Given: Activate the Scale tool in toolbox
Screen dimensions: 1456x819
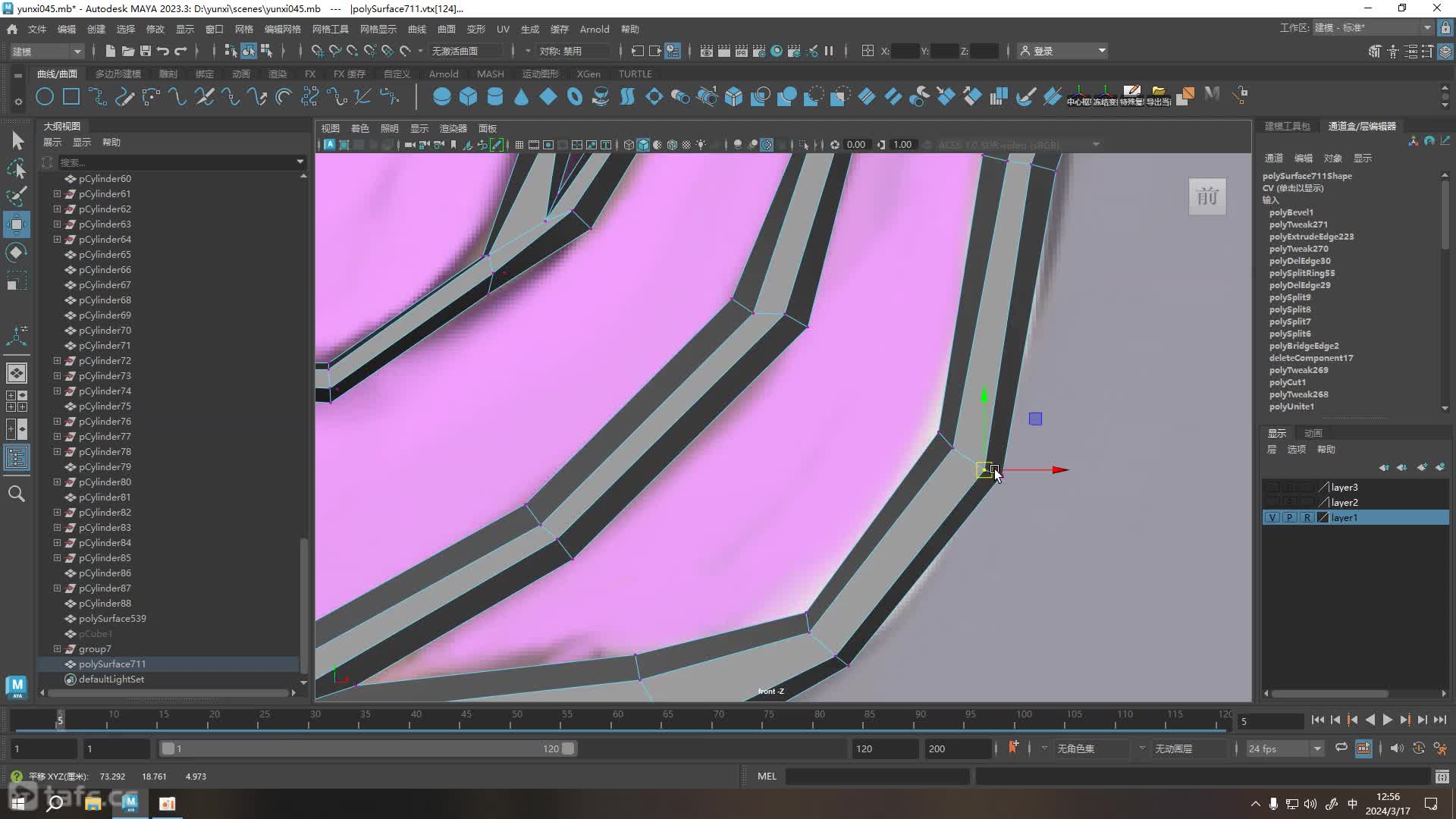Looking at the screenshot, I should 17,281.
